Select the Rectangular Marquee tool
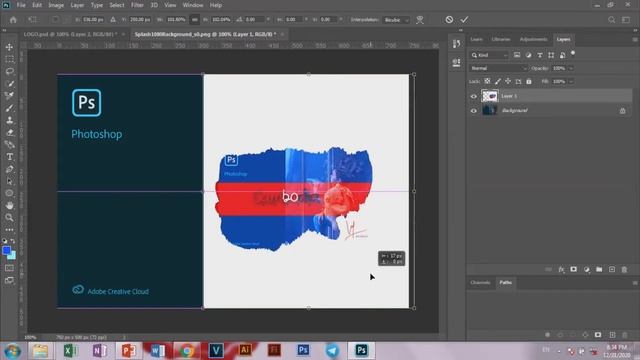Viewport: 640px width, 360px height. click(x=9, y=59)
